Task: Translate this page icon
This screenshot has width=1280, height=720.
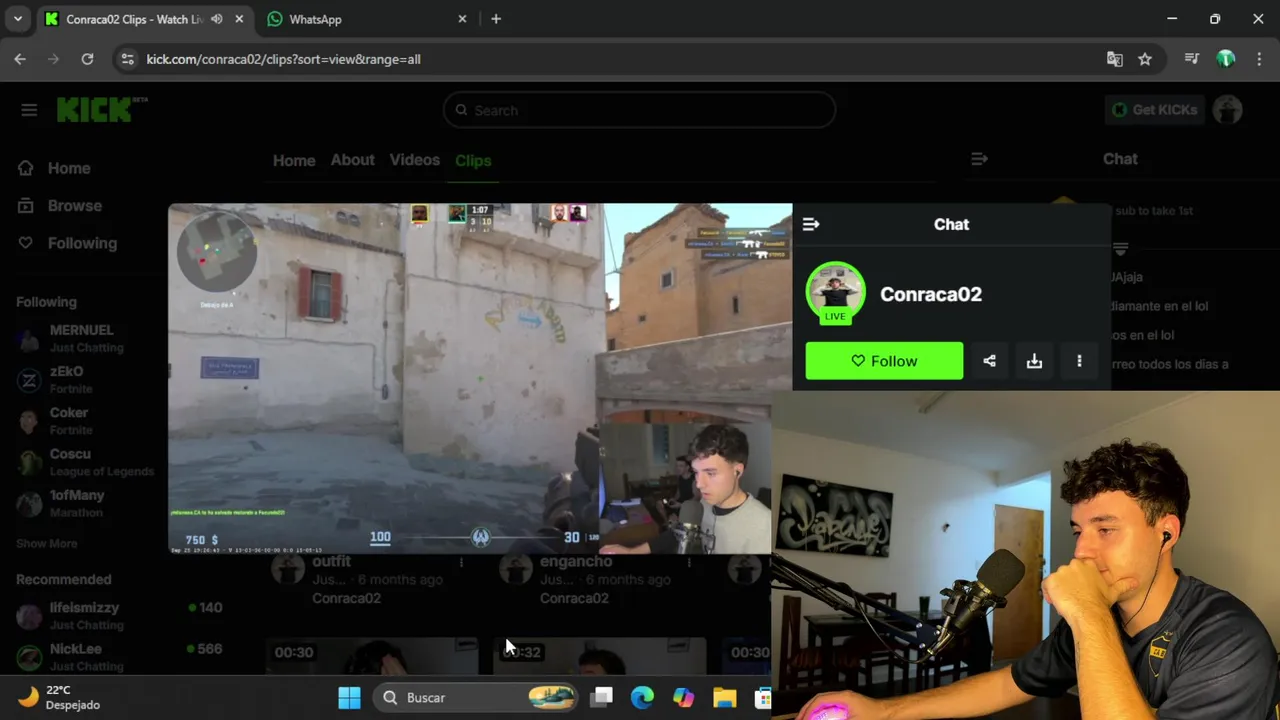Action: pos(1114,59)
